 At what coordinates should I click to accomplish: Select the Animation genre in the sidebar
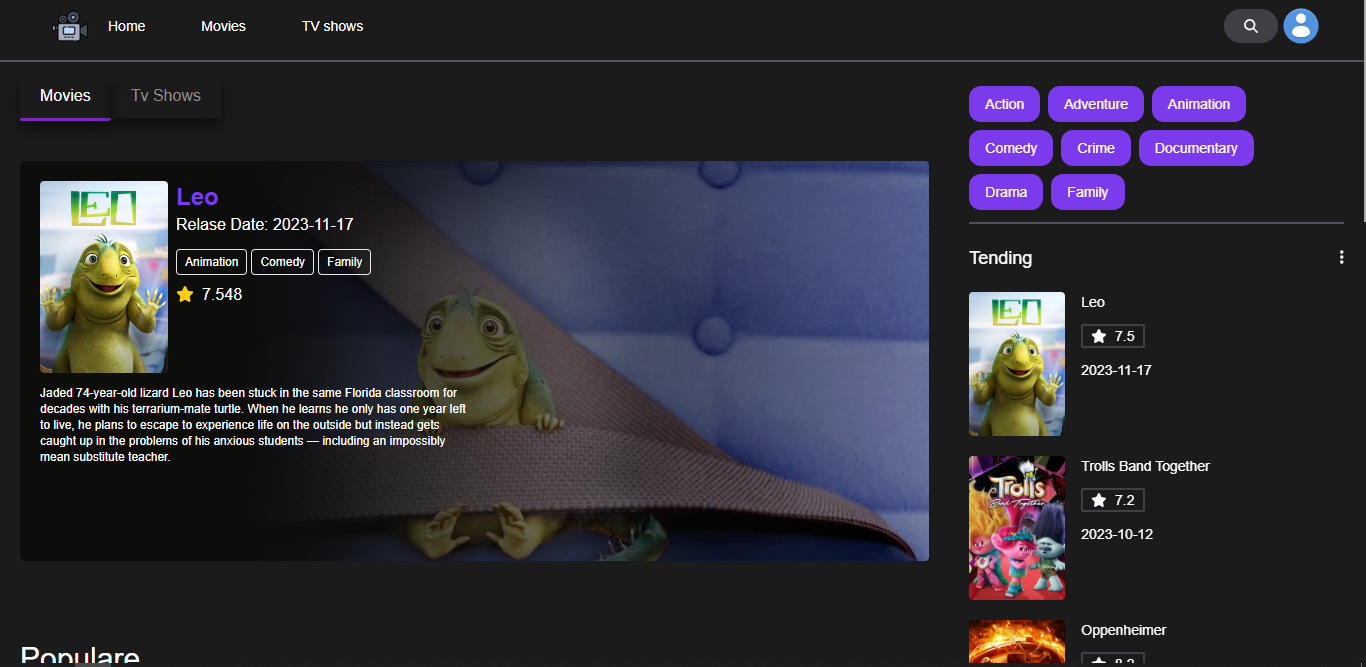[1199, 104]
